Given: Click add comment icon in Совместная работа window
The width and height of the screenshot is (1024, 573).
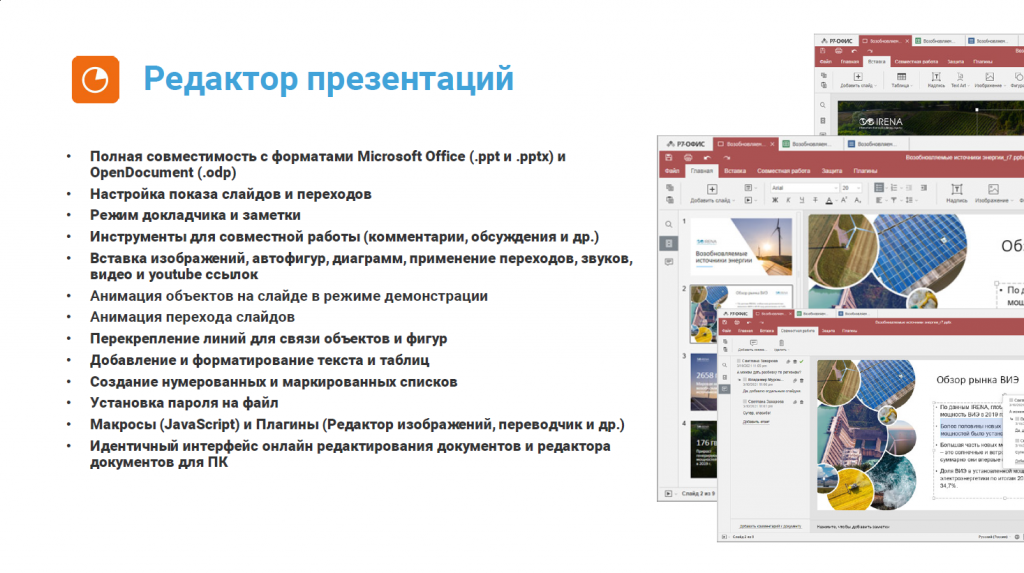Looking at the screenshot, I should tap(753, 343).
